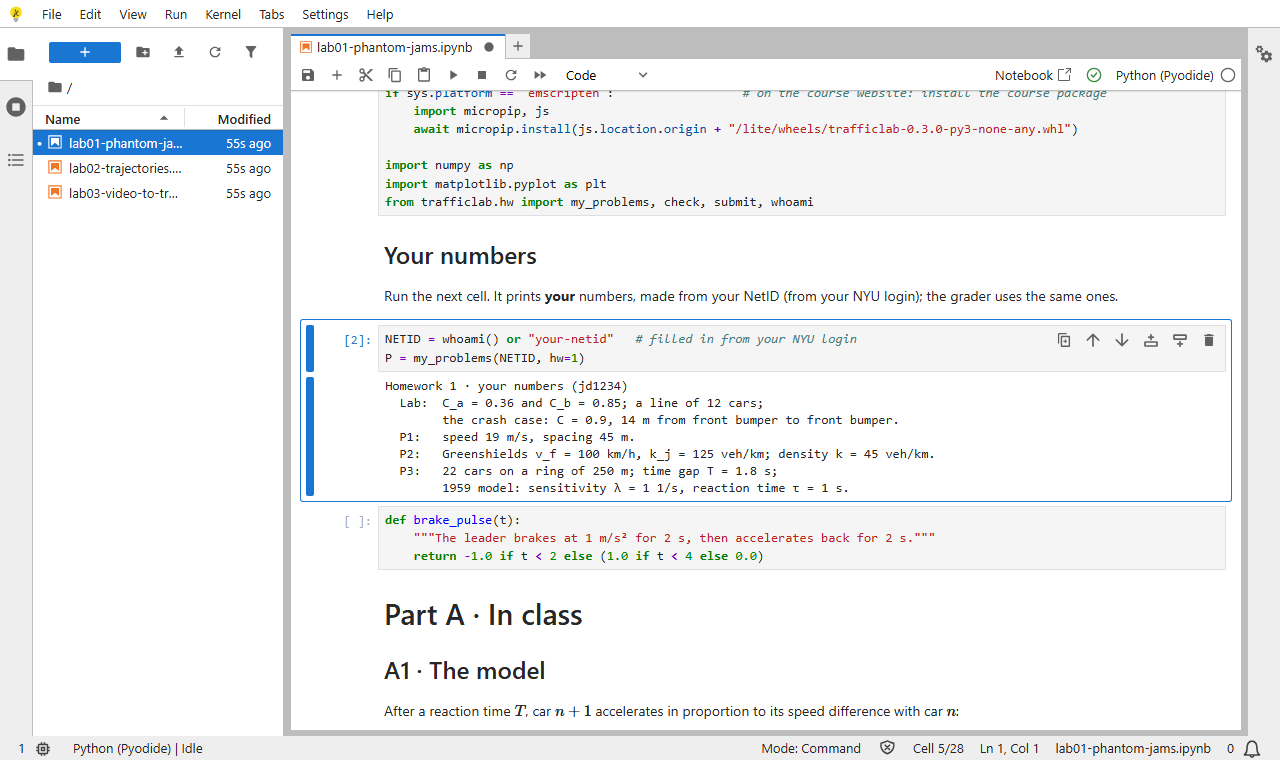Screen dimensions: 1280x760
Task: Cut the selected cell with the scissors icon
Action: 366,75
